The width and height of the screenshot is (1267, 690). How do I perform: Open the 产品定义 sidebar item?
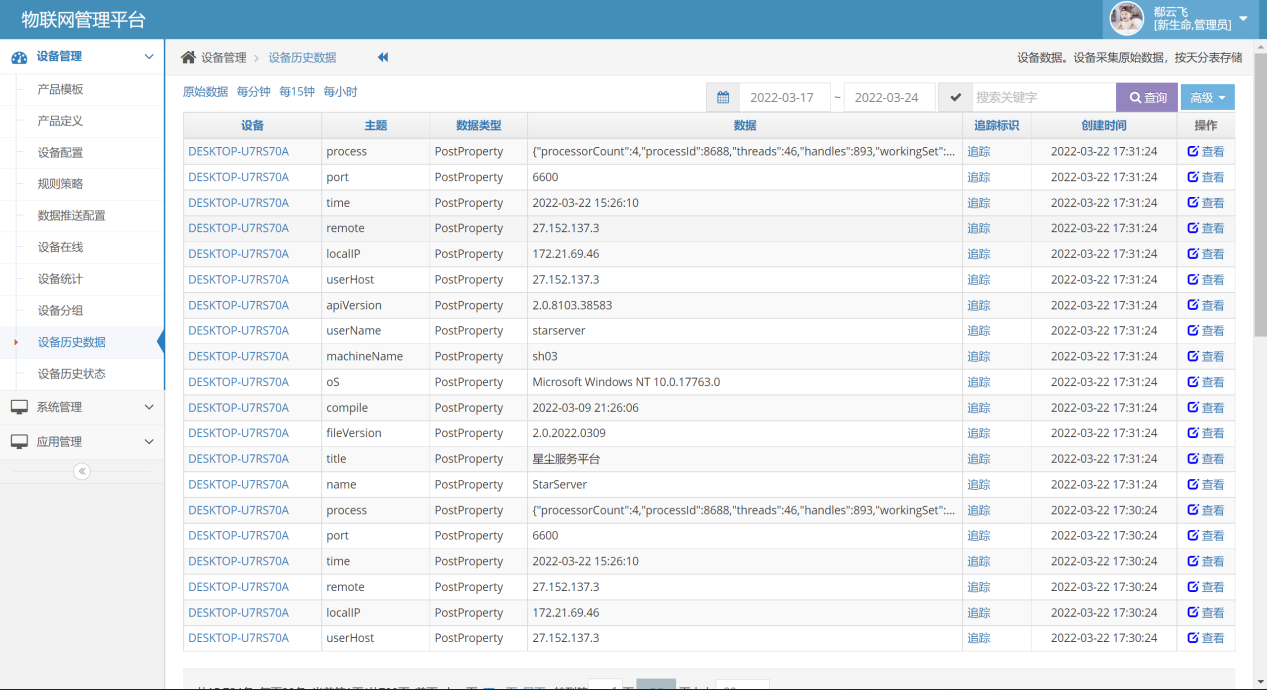[60, 121]
